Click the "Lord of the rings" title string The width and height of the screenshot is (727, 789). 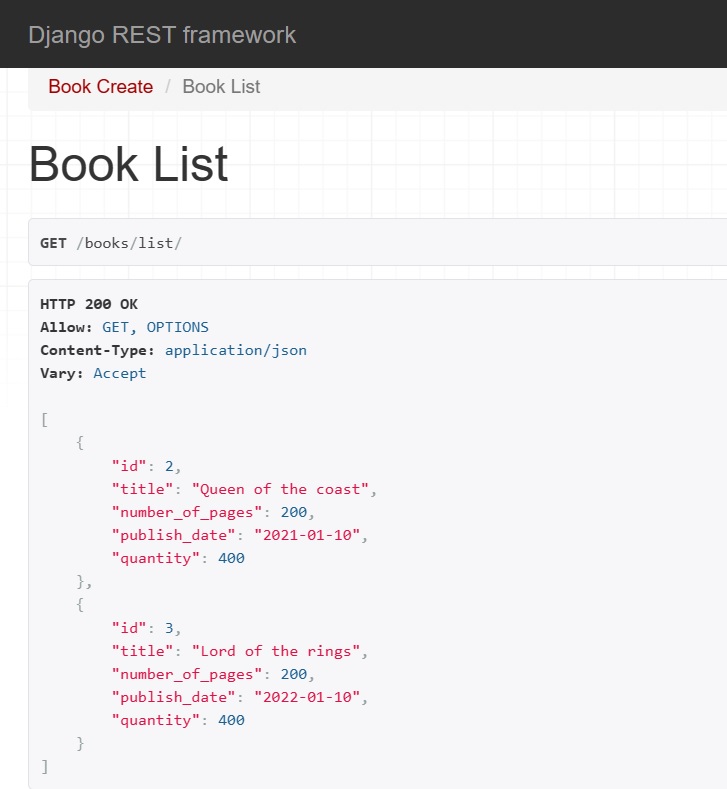pyautogui.click(x=276, y=651)
